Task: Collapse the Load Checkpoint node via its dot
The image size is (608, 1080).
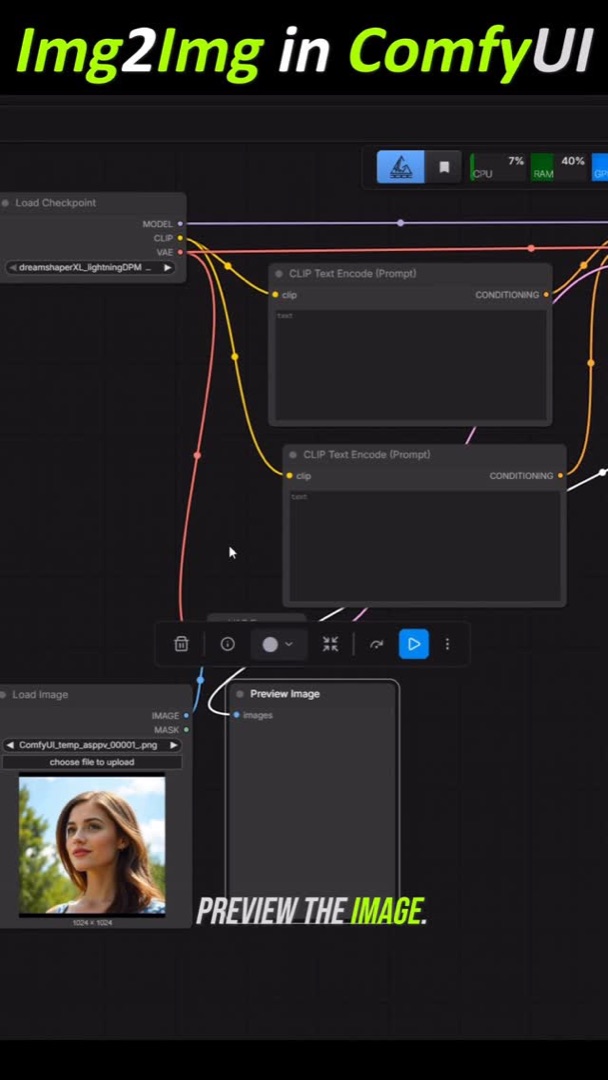Action: [6, 203]
